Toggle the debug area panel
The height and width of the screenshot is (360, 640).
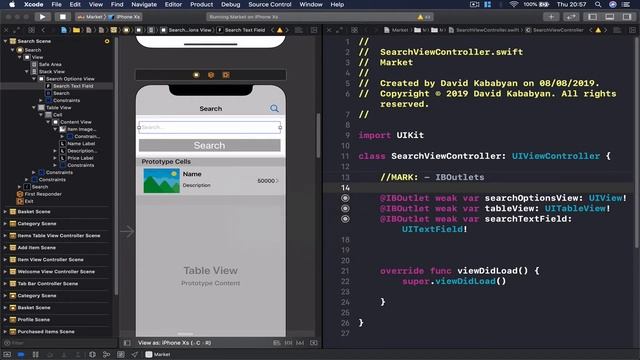(610, 17)
